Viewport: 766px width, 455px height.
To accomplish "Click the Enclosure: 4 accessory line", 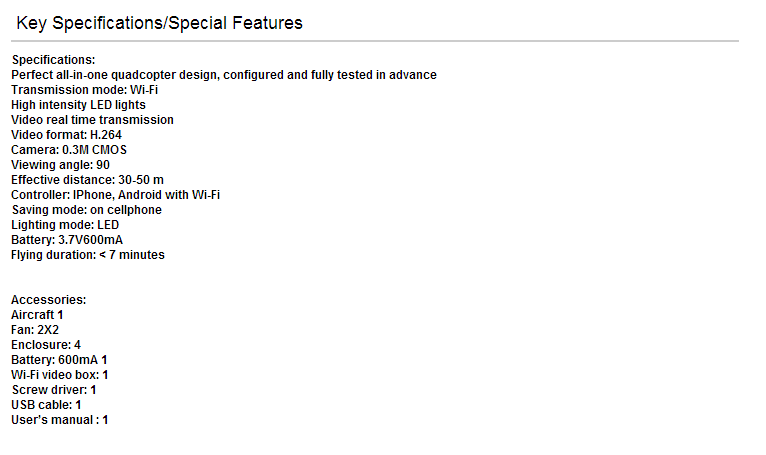I will 46,345.
